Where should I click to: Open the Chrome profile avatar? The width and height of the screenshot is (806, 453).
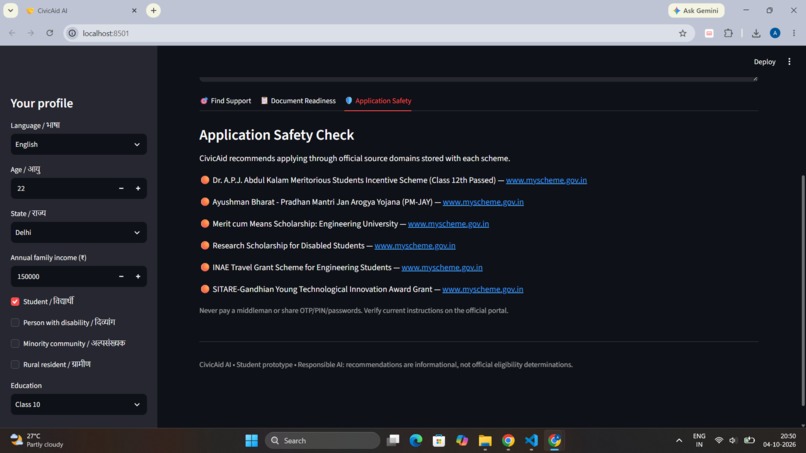tap(775, 33)
